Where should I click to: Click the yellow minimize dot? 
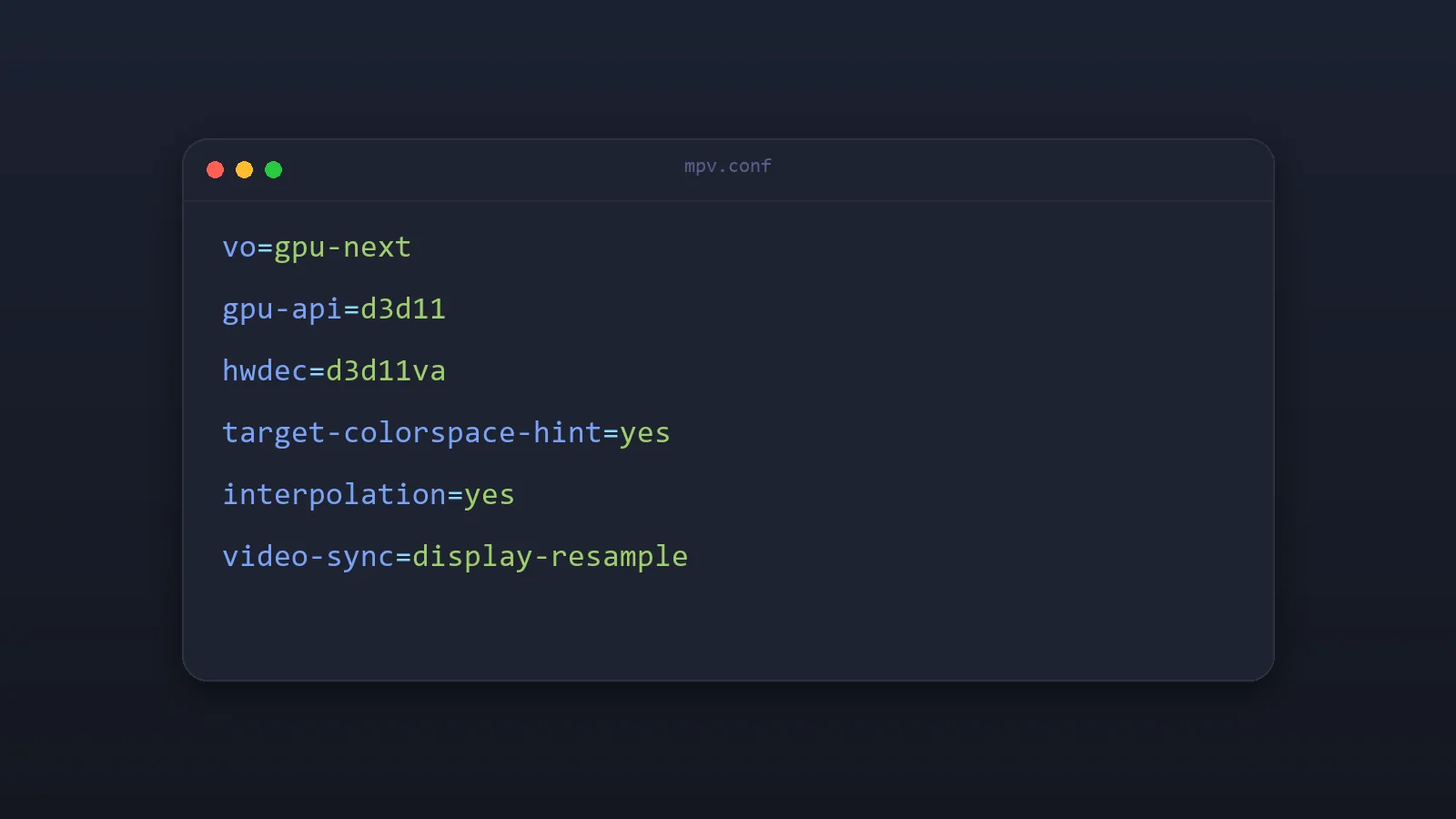pyautogui.click(x=244, y=170)
